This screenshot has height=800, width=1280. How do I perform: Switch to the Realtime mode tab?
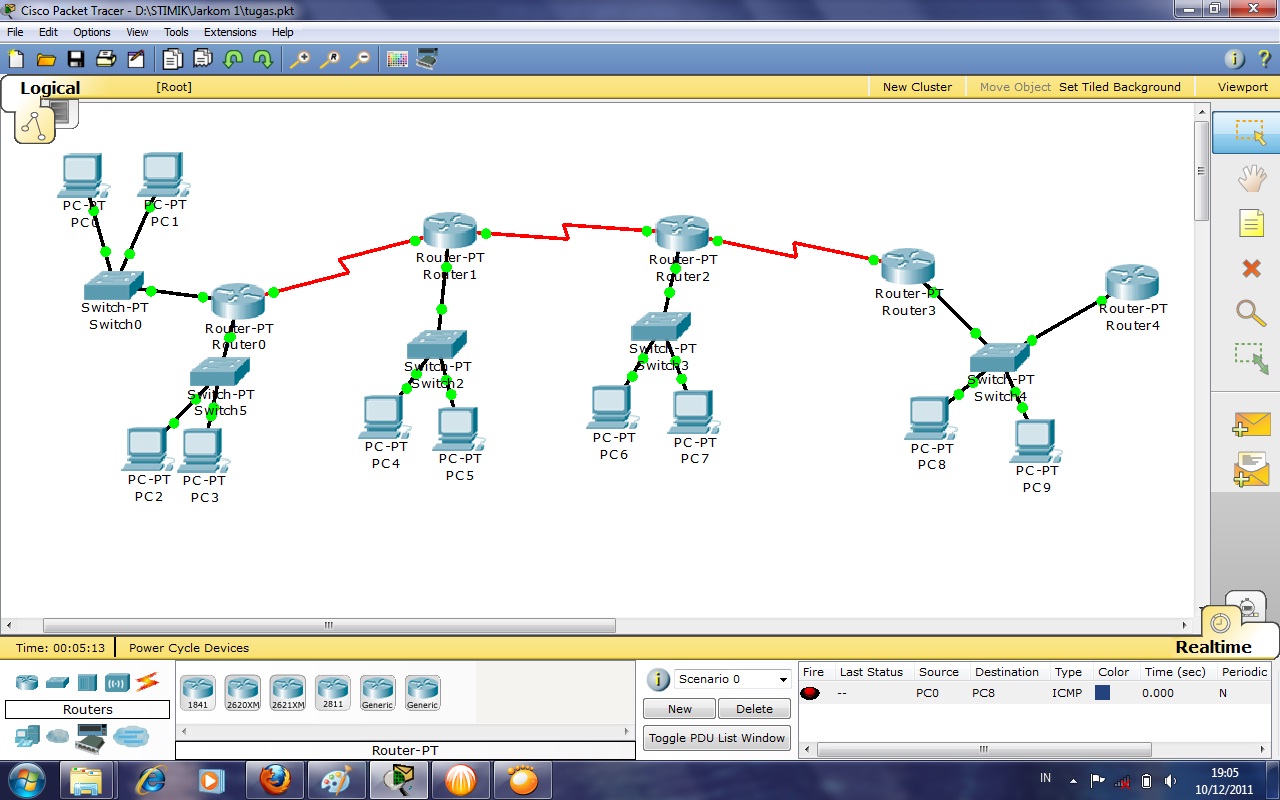click(x=1214, y=647)
